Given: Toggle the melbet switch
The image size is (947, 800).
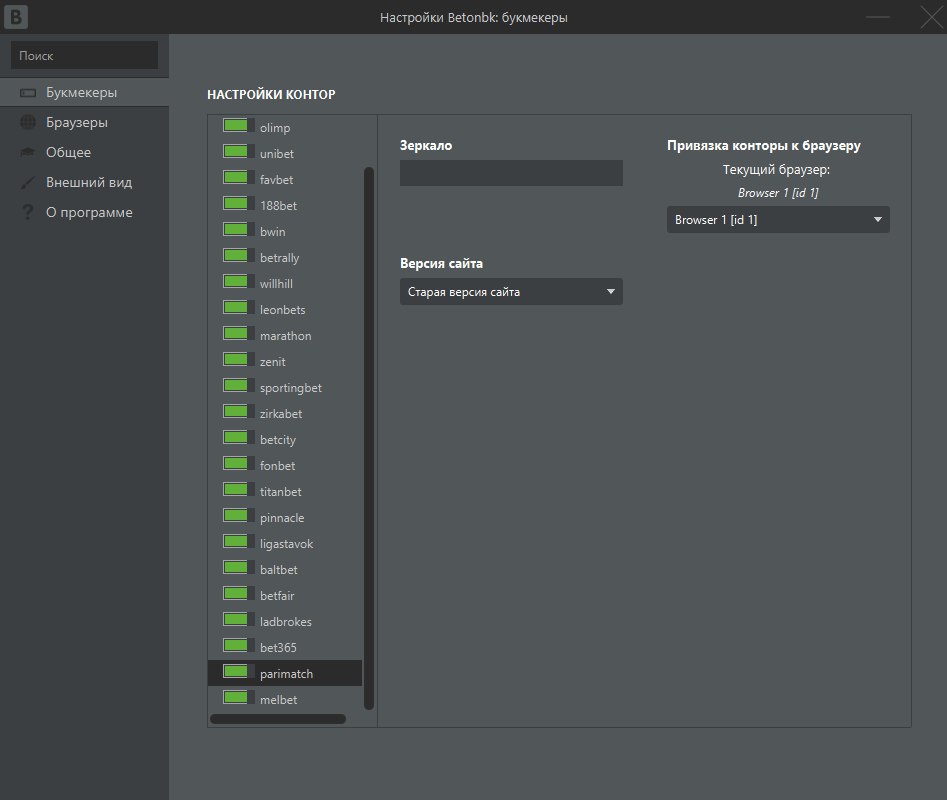Looking at the screenshot, I should [x=238, y=697].
